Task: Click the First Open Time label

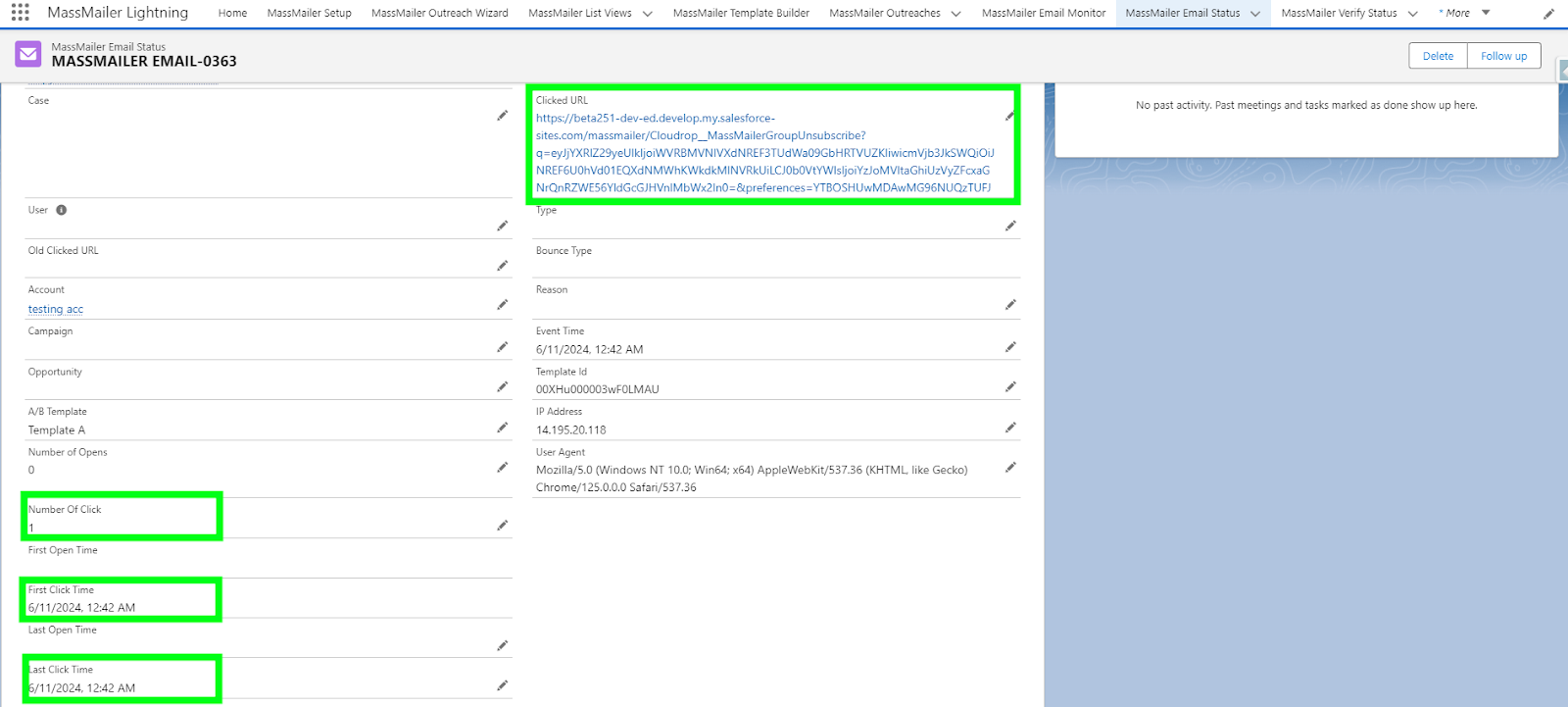Action: (x=63, y=550)
